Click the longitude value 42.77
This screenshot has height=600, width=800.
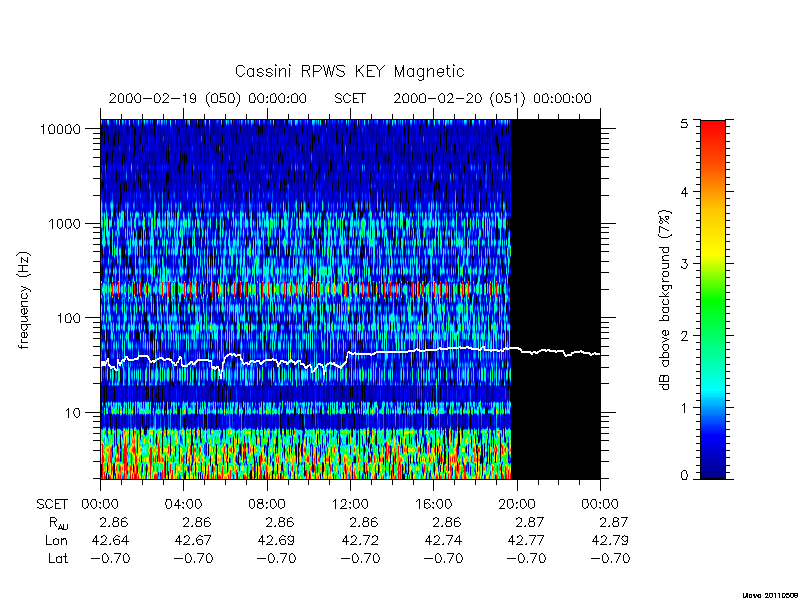tap(527, 540)
